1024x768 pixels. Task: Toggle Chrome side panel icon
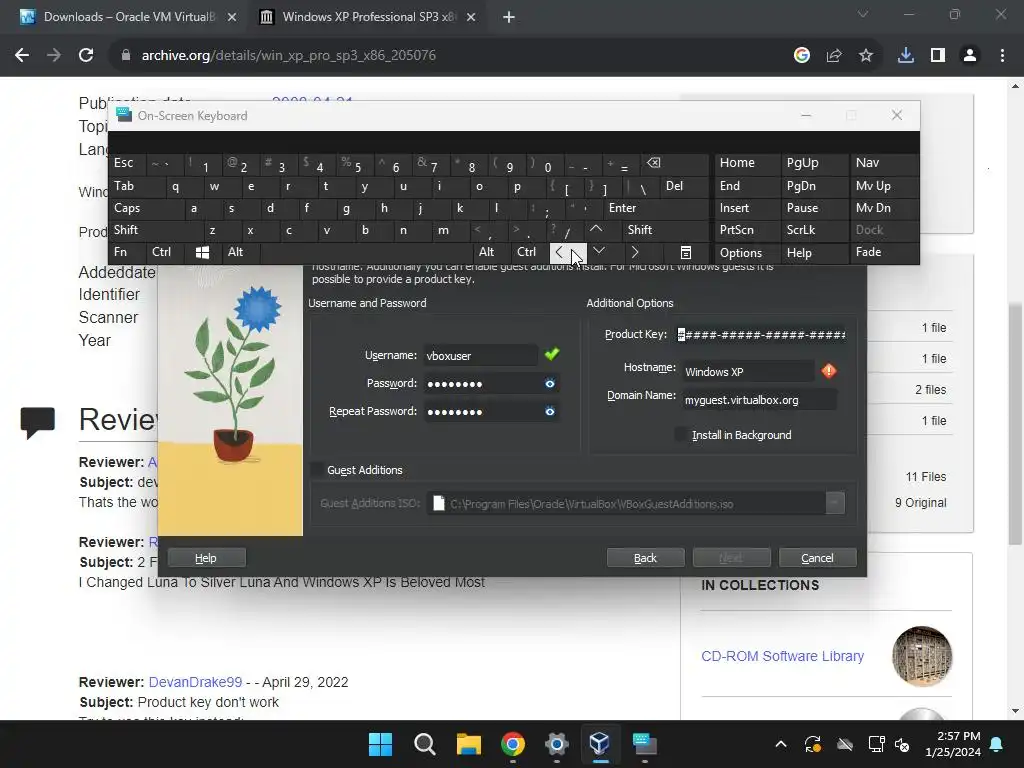[x=938, y=56]
